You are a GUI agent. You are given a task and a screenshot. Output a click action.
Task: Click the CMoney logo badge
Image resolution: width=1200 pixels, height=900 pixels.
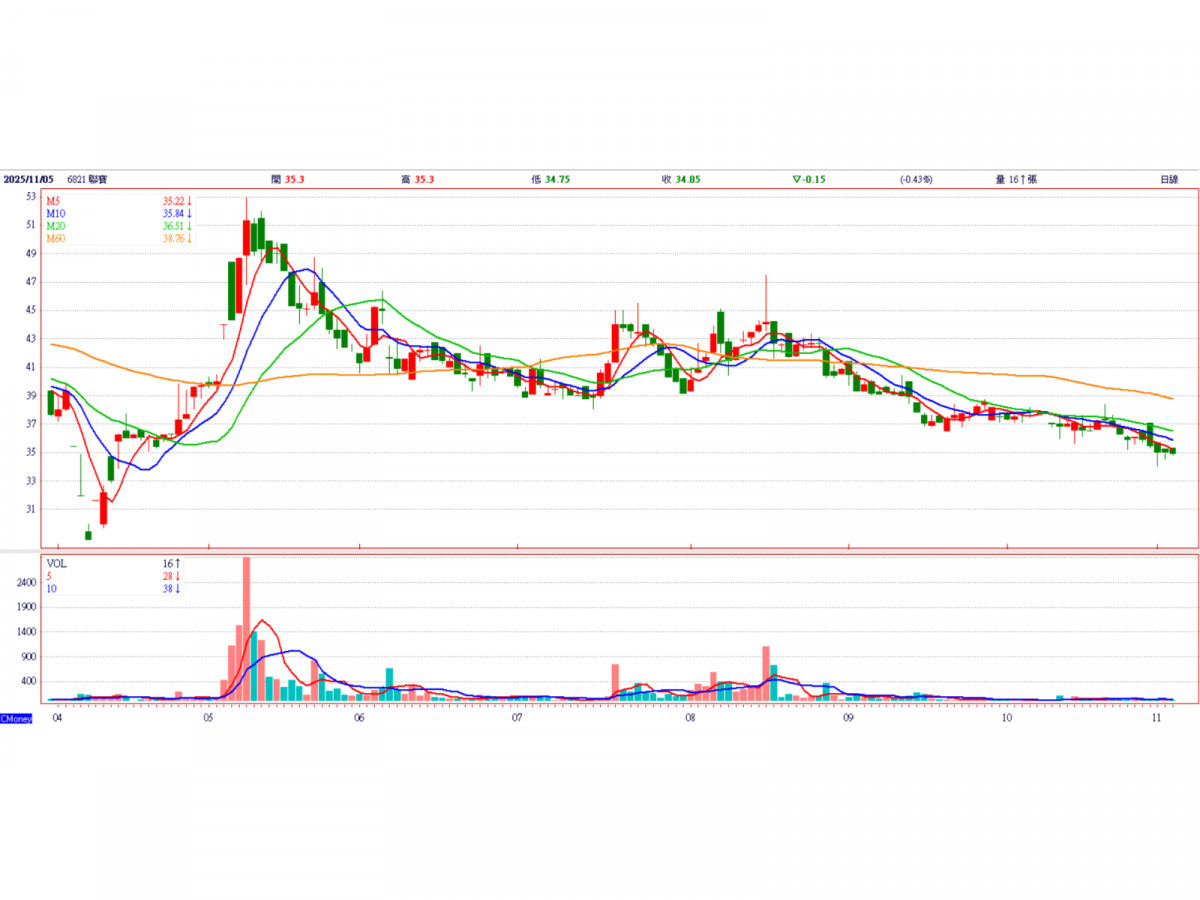point(16,718)
